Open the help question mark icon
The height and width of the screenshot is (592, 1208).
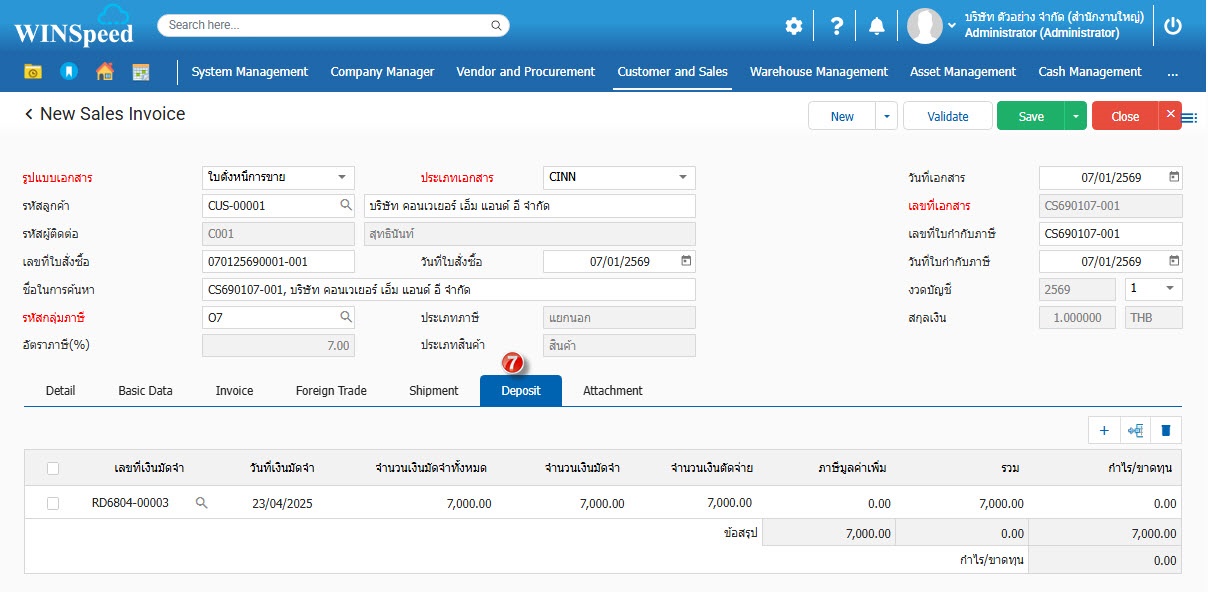pyautogui.click(x=837, y=27)
